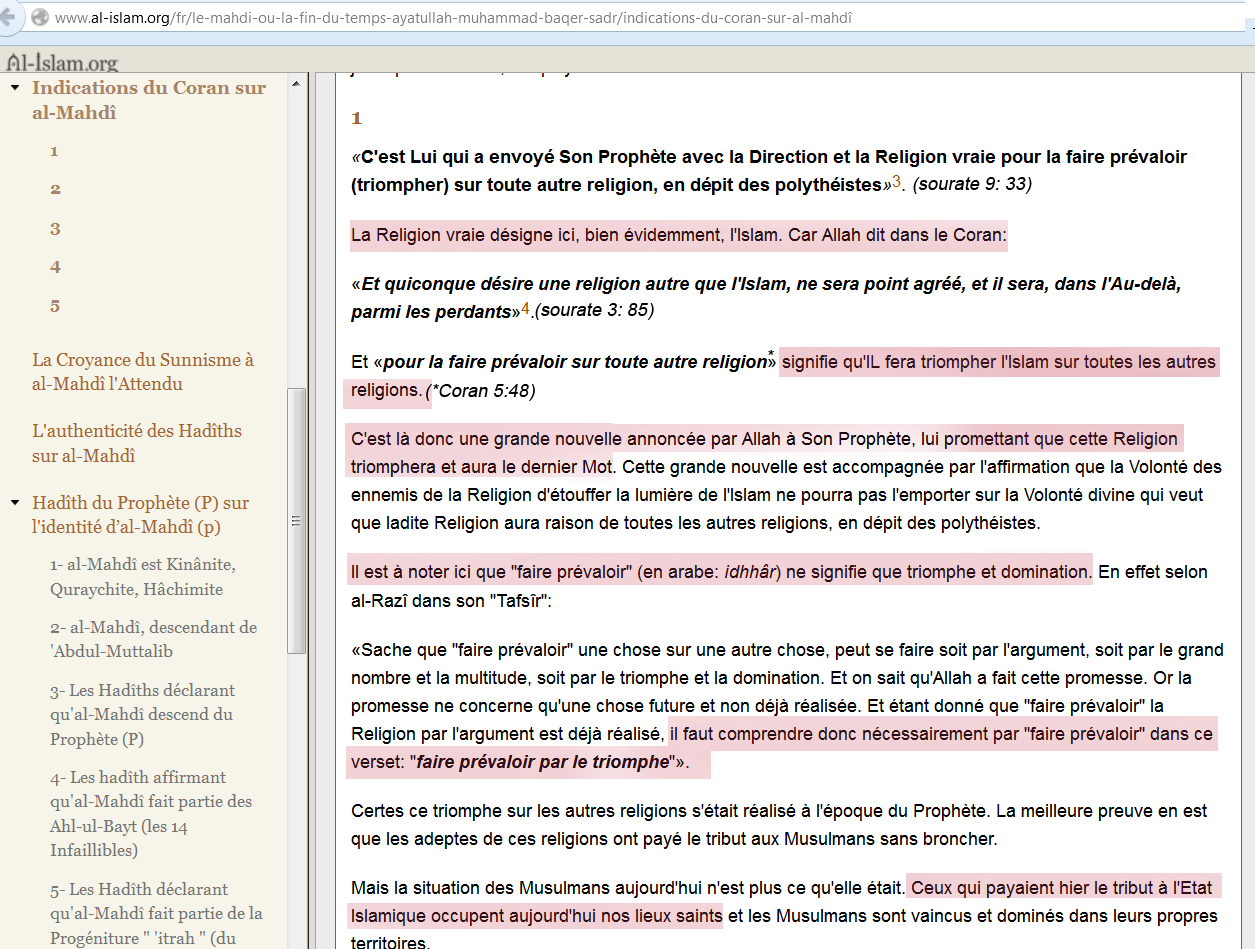Open Hadîth du Prophète (P) sur l'identité d'al-Mahdî

tap(141, 515)
